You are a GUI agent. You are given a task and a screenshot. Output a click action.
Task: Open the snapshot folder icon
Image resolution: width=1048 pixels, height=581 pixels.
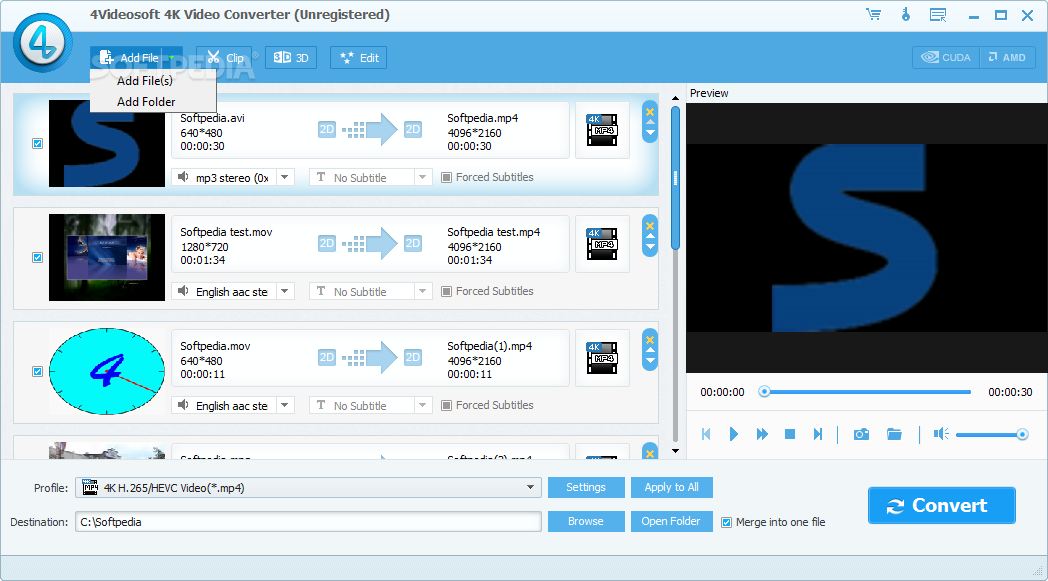pos(894,435)
